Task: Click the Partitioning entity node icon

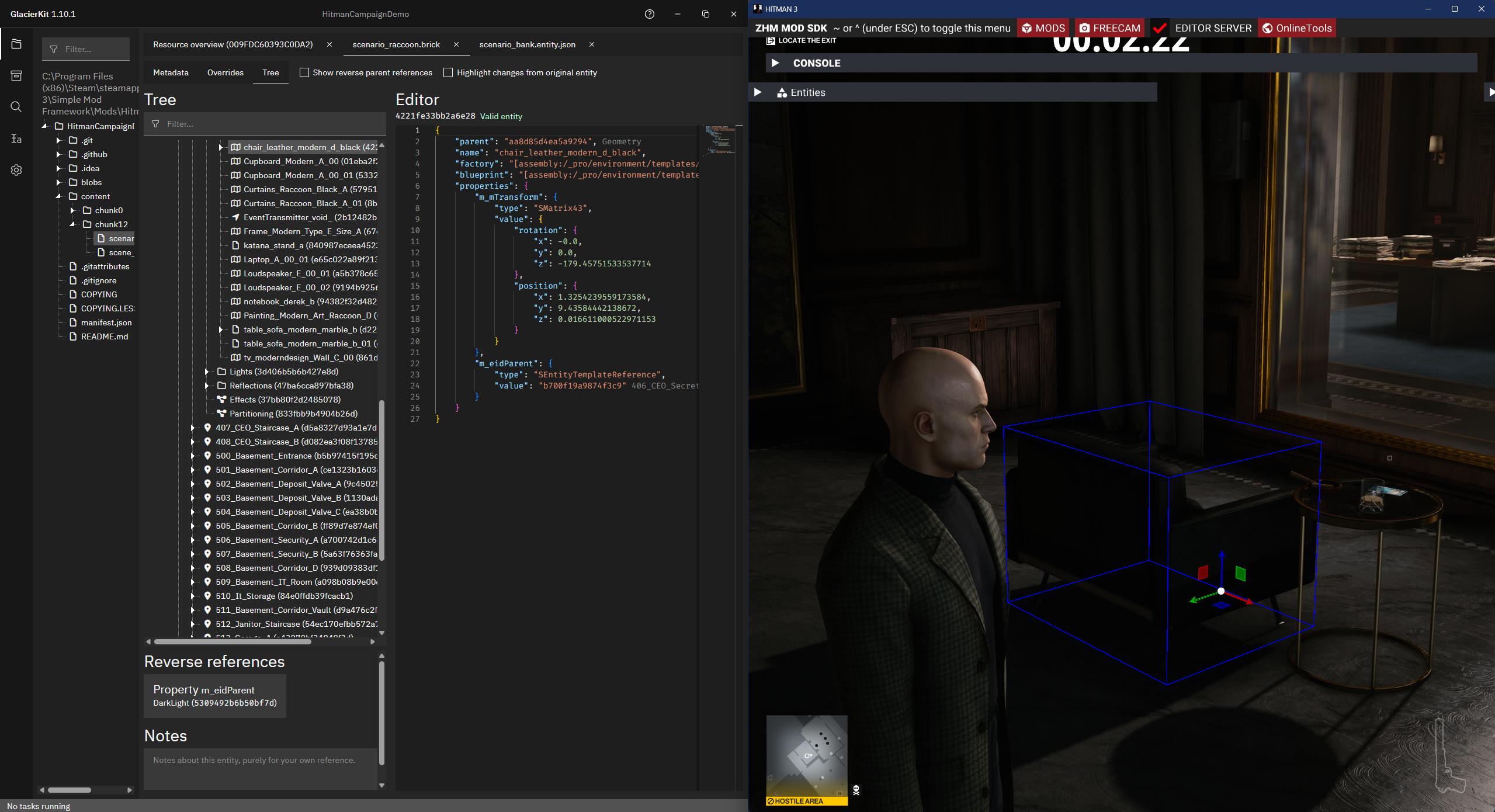Action: tap(221, 414)
